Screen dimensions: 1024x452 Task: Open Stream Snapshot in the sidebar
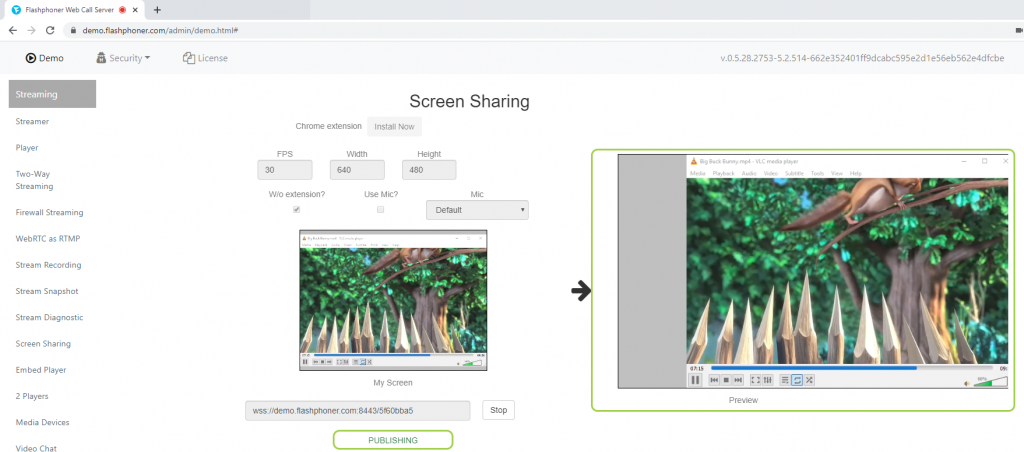(x=47, y=291)
